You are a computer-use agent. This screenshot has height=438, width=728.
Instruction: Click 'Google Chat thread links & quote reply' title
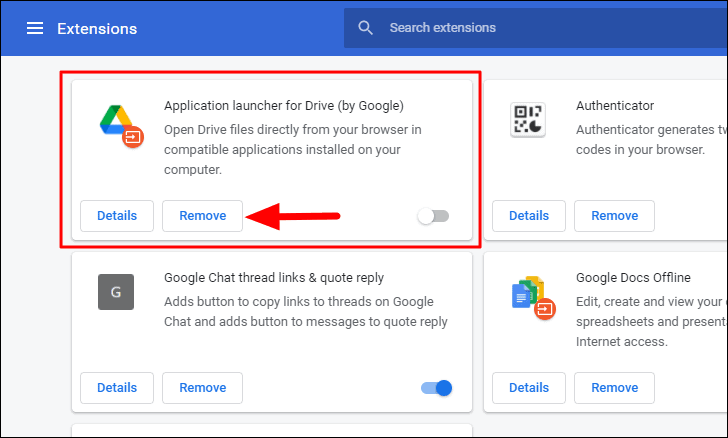[274, 278]
